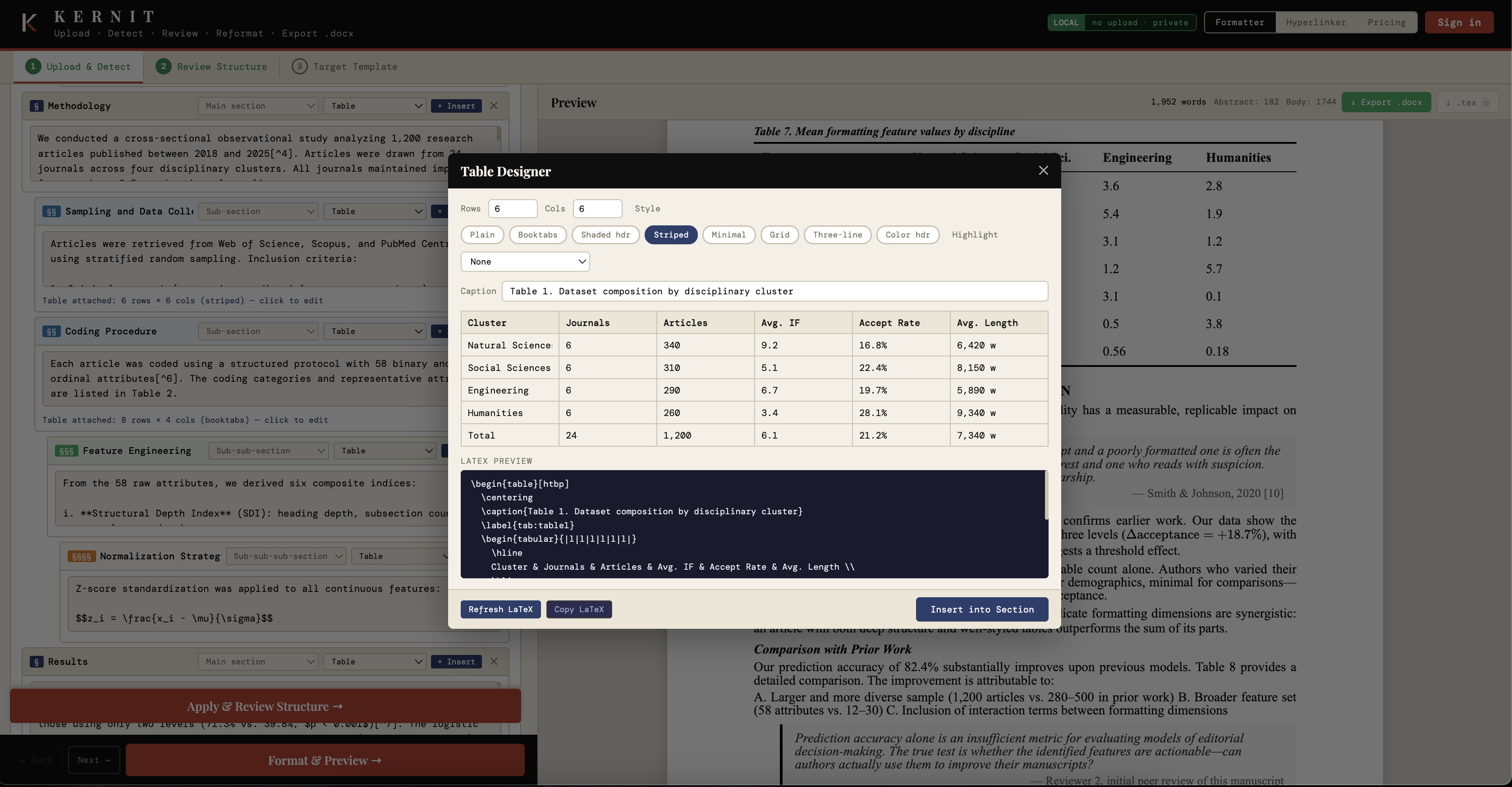Screen dimensions: 1512x787
Task: Open Results section Table type dropdown
Action: (375, 661)
